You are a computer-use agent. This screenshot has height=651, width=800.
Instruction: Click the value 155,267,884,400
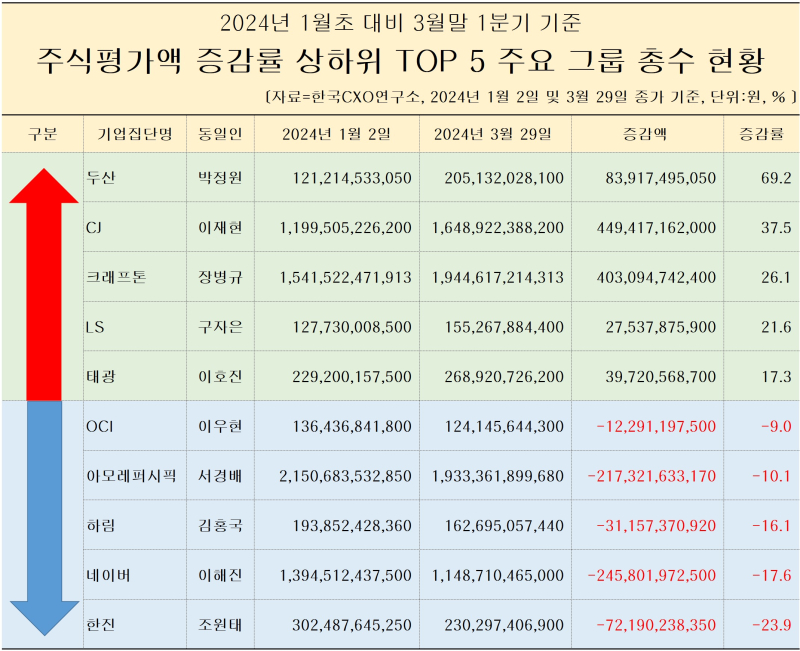(x=504, y=327)
